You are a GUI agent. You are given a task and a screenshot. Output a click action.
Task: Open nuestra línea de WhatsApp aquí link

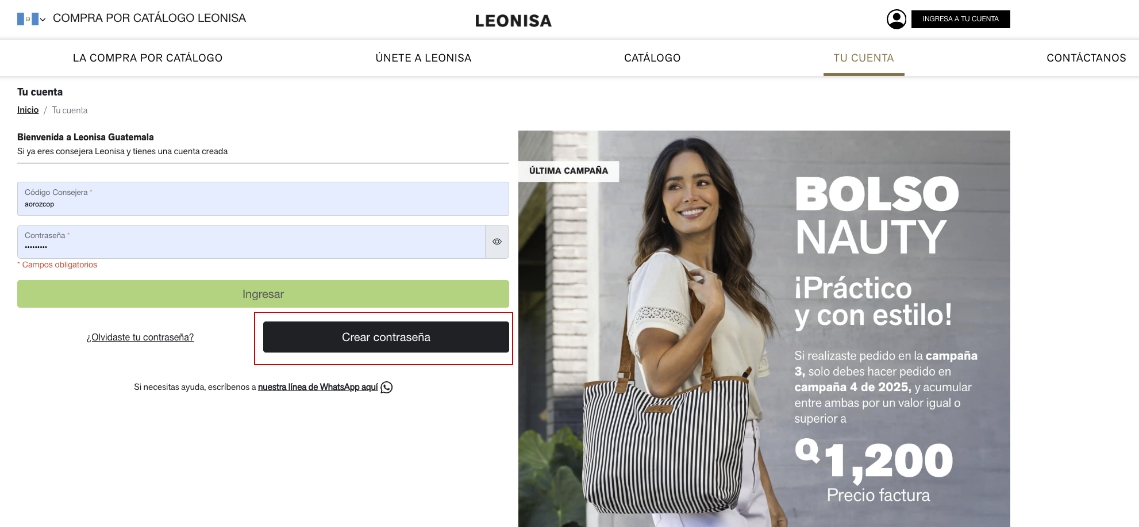[318, 387]
